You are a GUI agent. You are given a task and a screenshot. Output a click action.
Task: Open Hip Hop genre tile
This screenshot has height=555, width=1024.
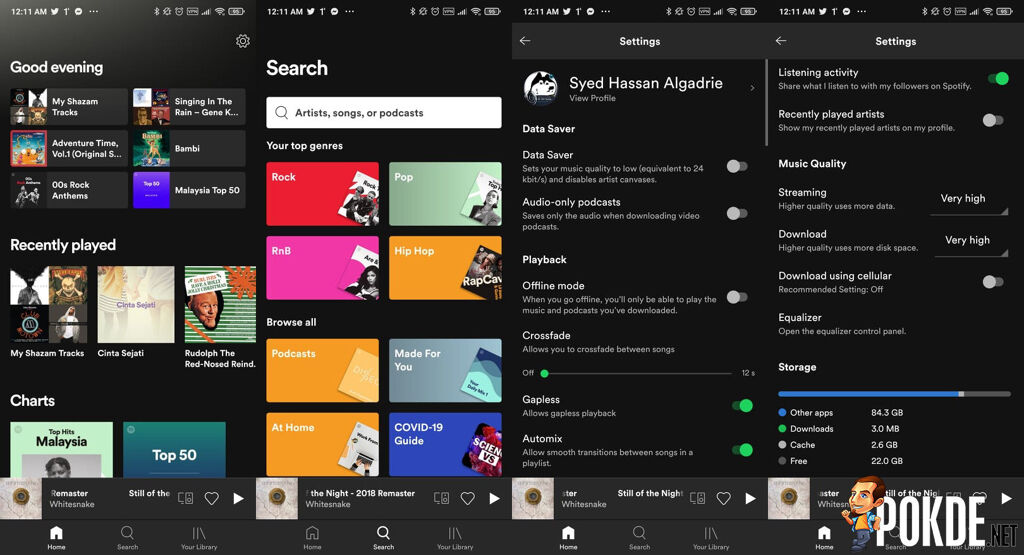pyautogui.click(x=445, y=268)
